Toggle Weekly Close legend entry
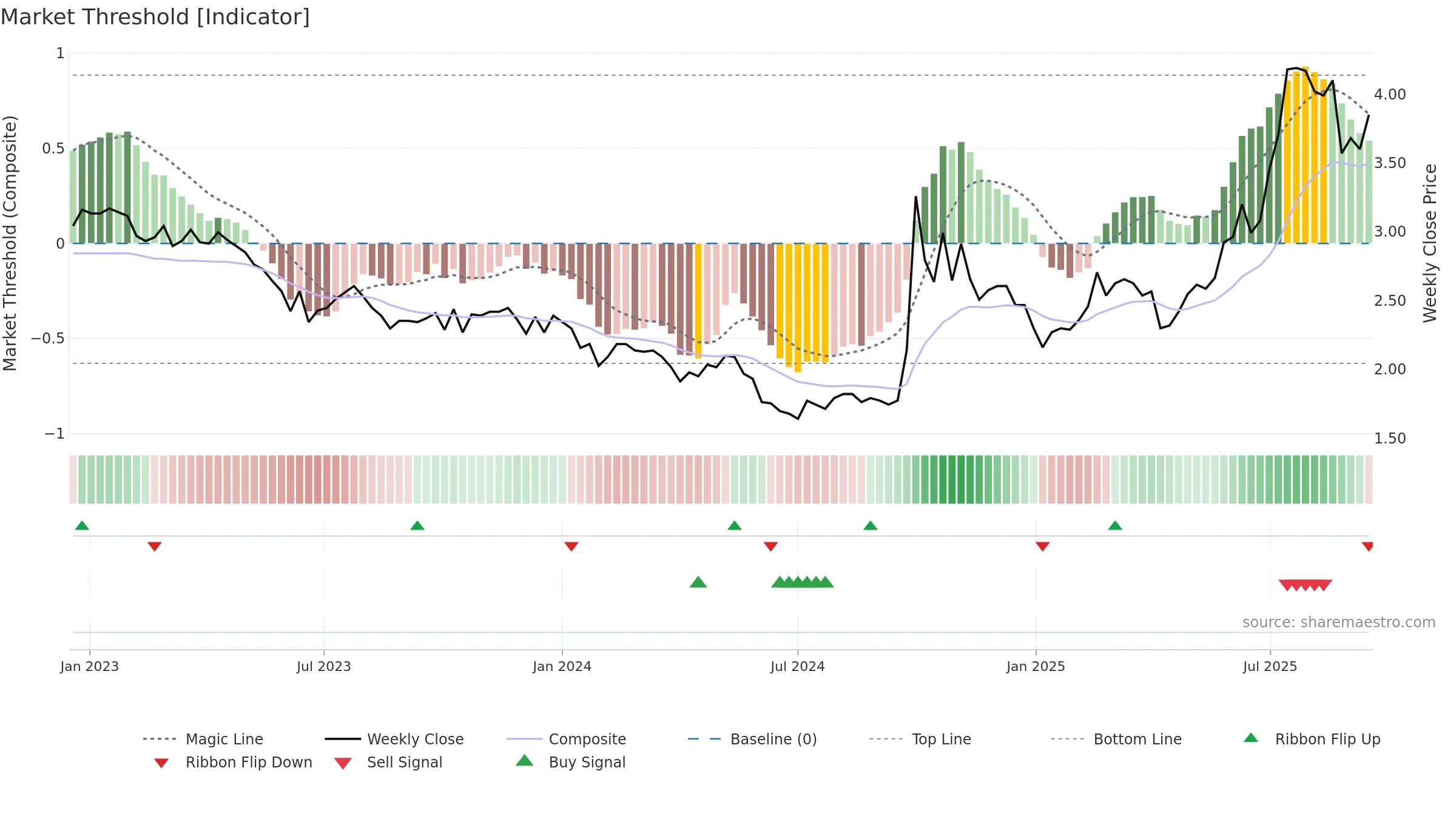This screenshot has height=819, width=1456. (394, 739)
